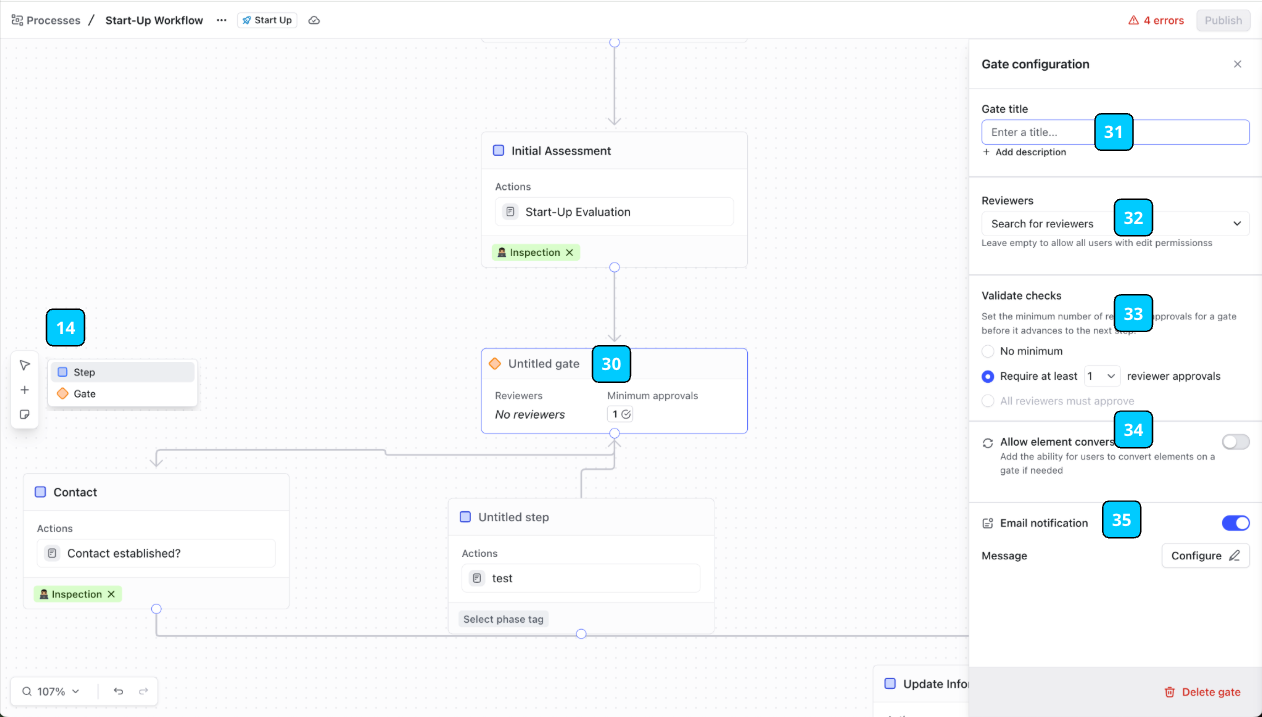
Task: Select Require at least radio option
Action: [988, 376]
